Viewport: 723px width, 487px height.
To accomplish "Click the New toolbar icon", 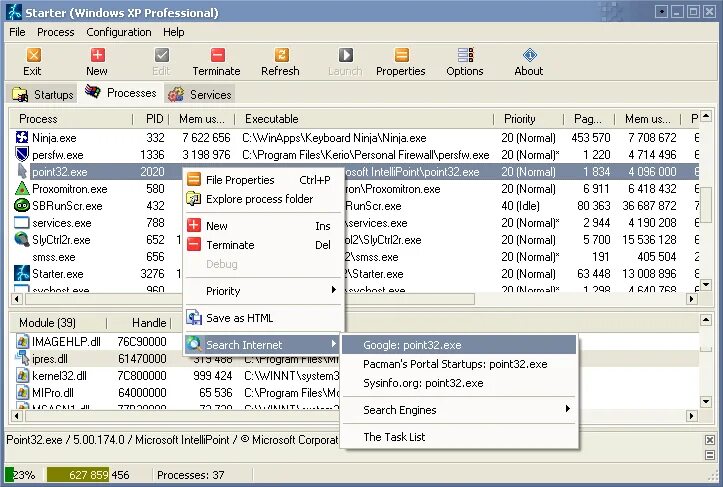I will (97, 55).
